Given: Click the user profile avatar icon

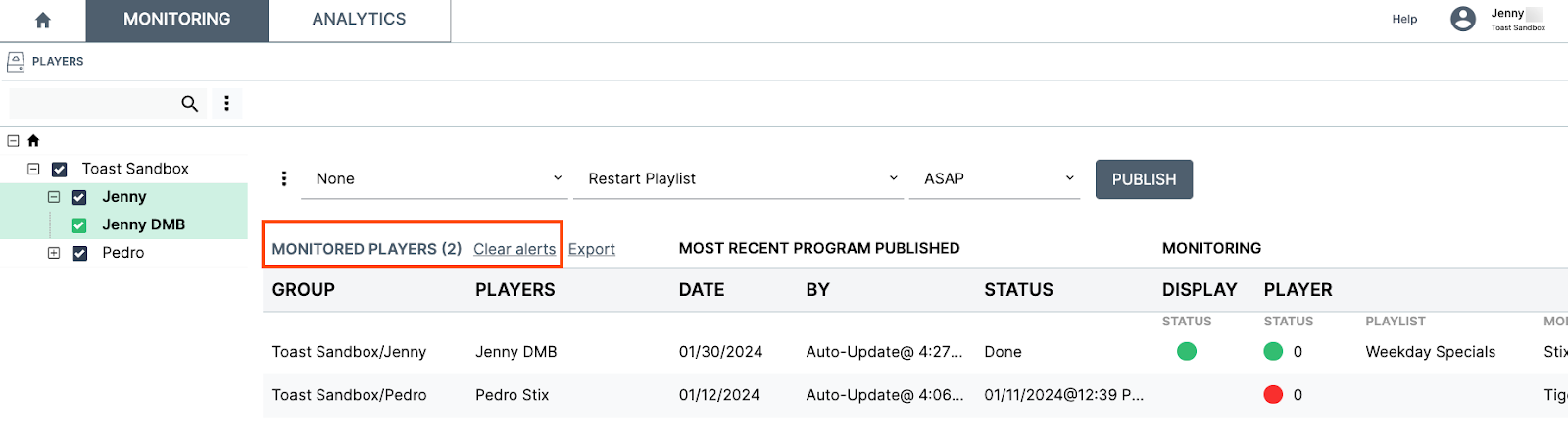Looking at the screenshot, I should (1462, 19).
